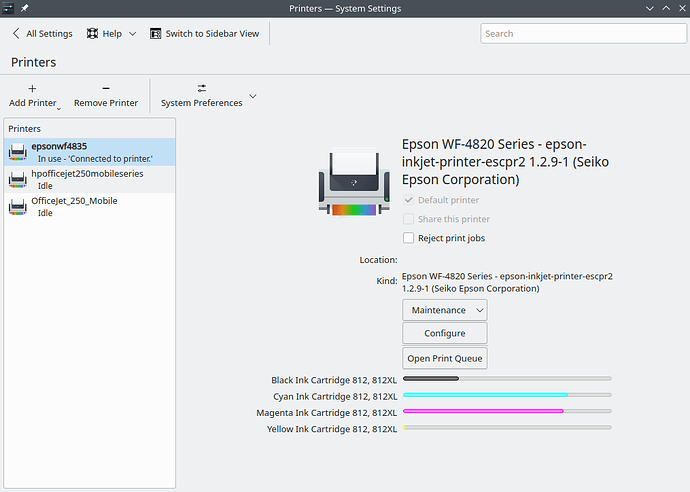The height and width of the screenshot is (492, 690).
Task: Toggle the Default printer checkbox
Action: pyautogui.click(x=408, y=200)
